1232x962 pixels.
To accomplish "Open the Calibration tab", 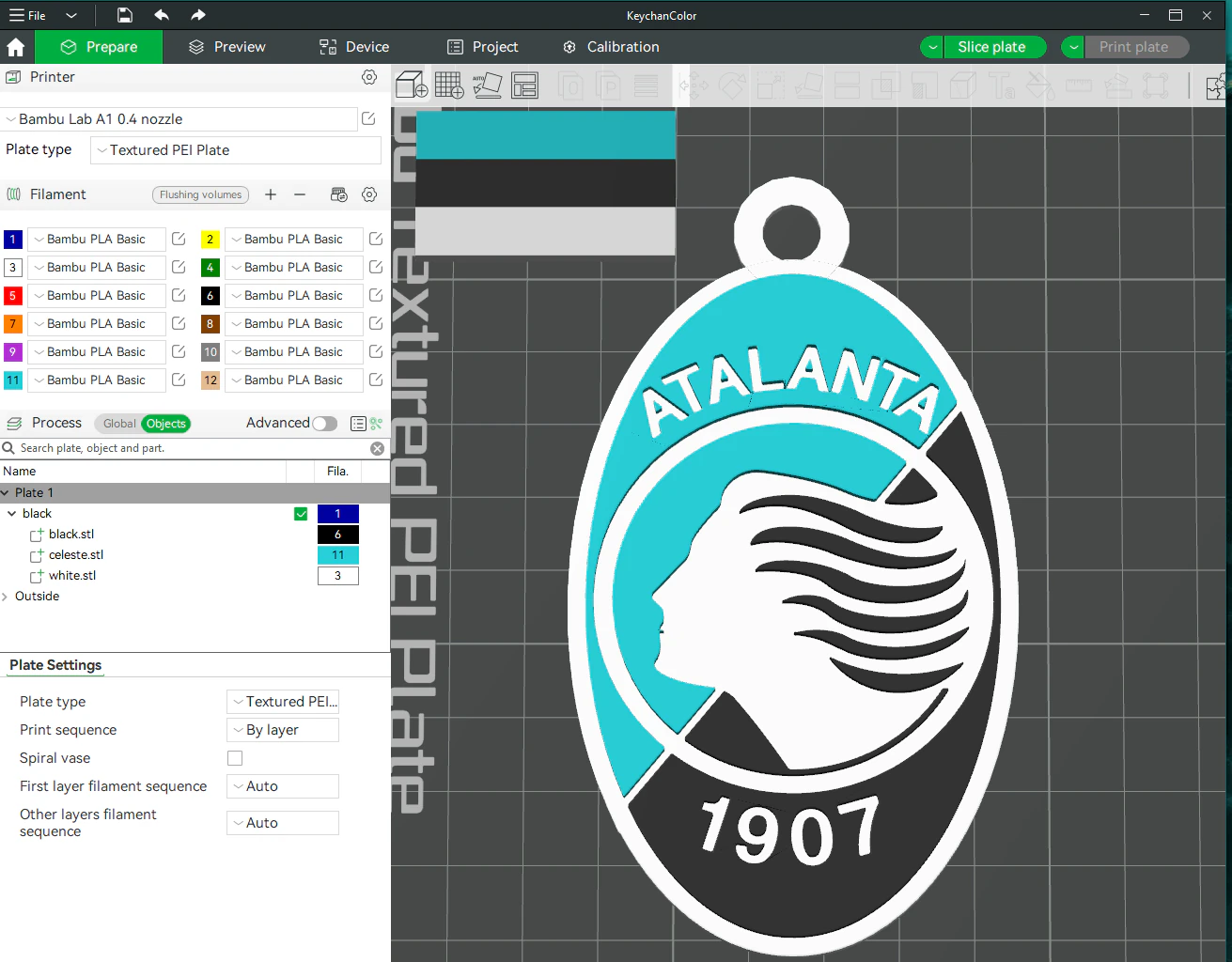I will pyautogui.click(x=611, y=47).
